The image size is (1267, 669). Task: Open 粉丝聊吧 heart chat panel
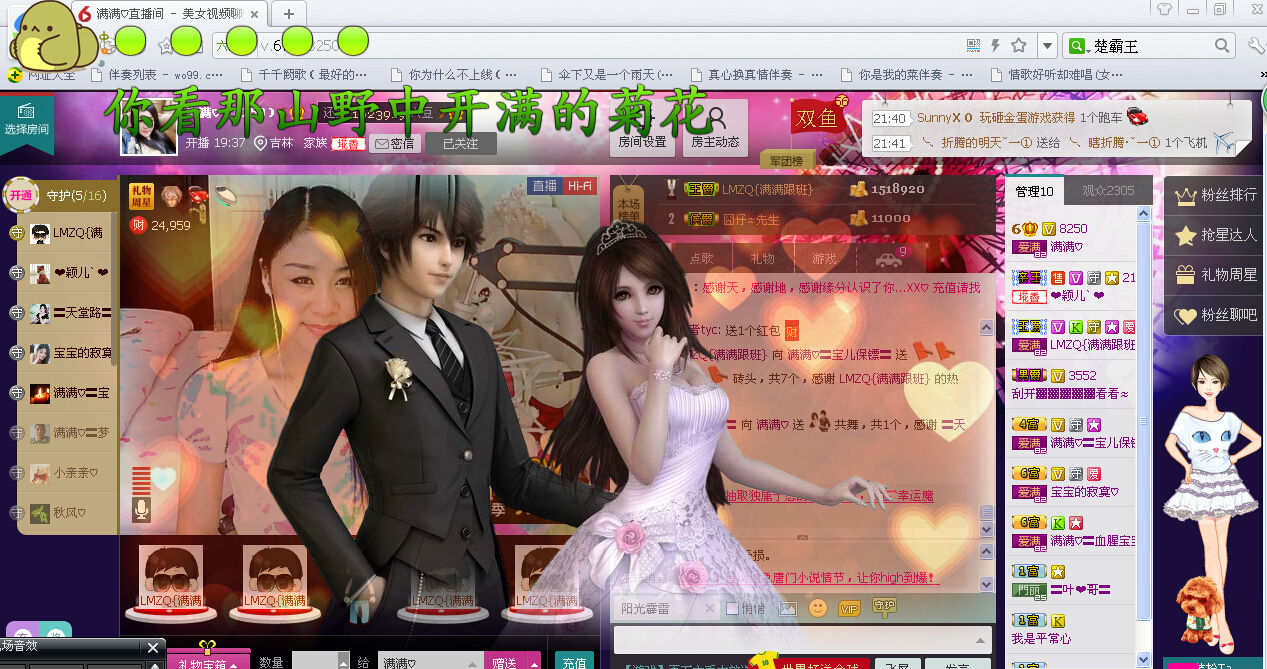click(1216, 315)
